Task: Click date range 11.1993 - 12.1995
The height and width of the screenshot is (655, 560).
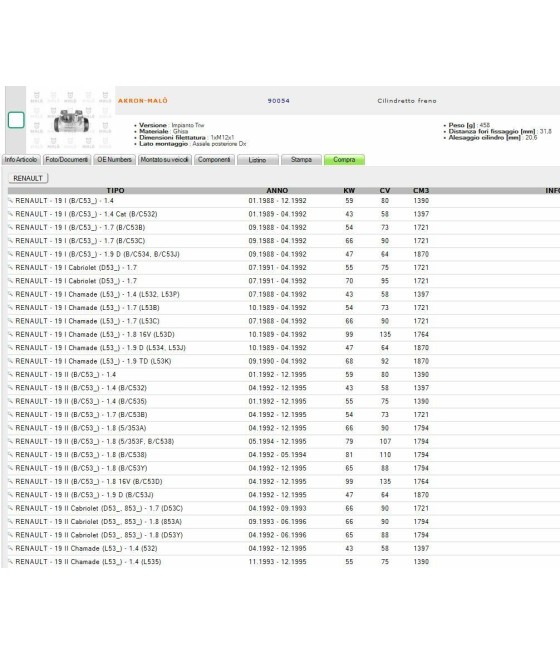Action: 277,561
